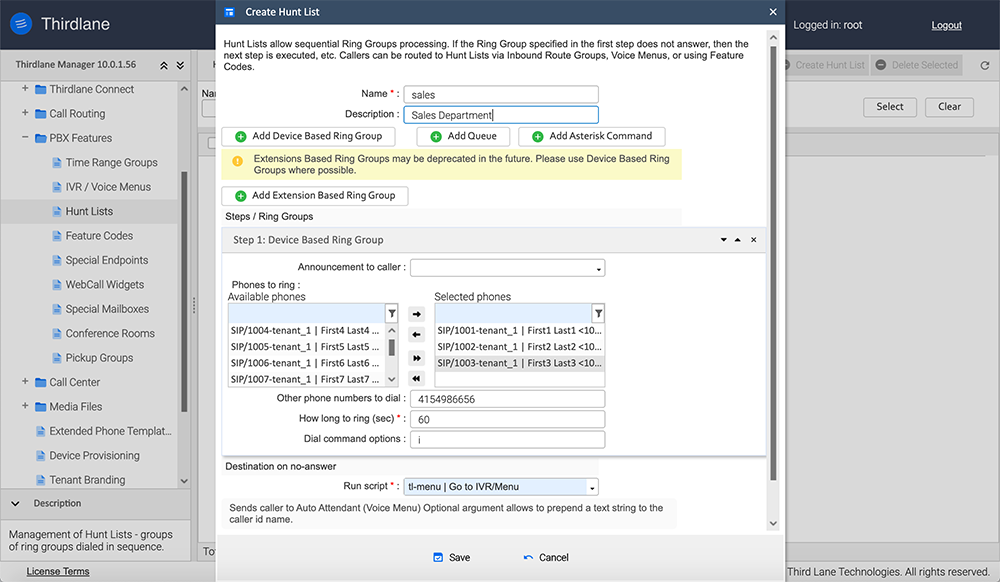Save the hunt list
This screenshot has height=582, width=1000.
[x=451, y=557]
